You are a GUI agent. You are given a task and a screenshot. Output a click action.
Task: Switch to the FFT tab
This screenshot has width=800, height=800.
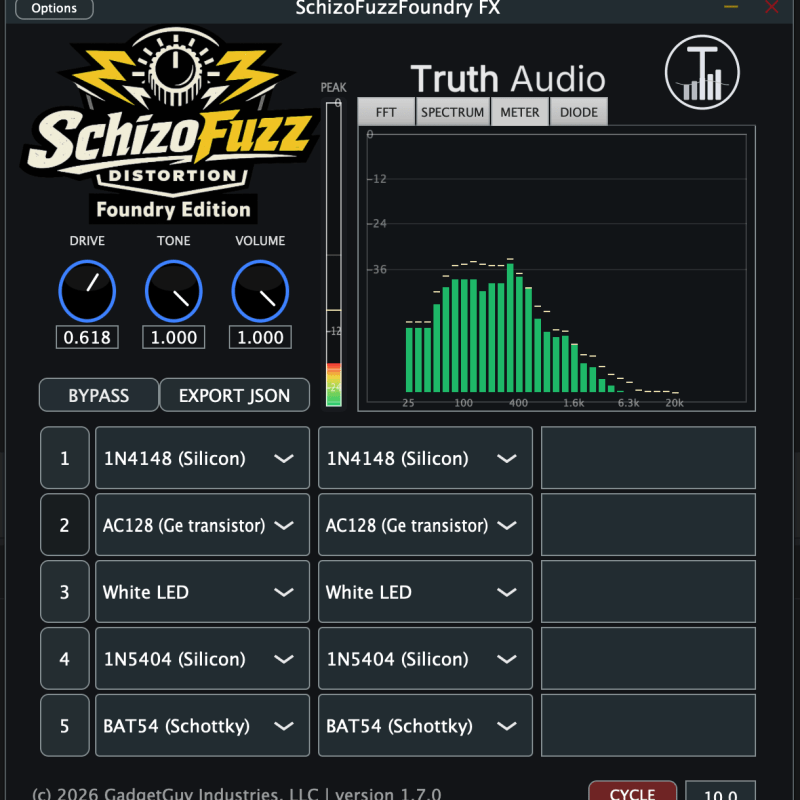(386, 112)
